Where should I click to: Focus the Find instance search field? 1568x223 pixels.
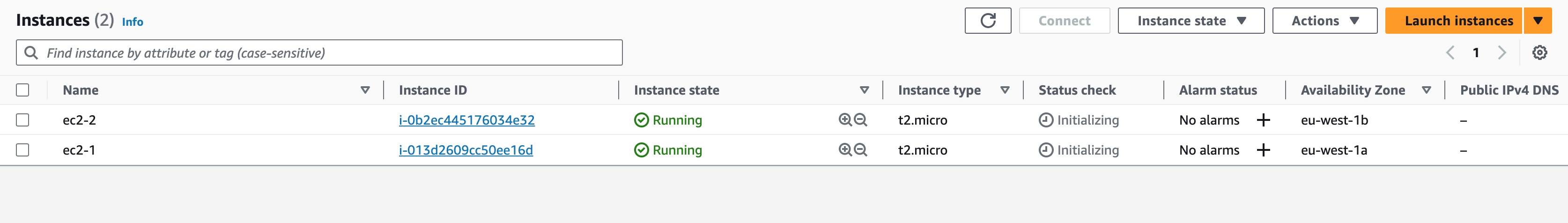(x=319, y=52)
